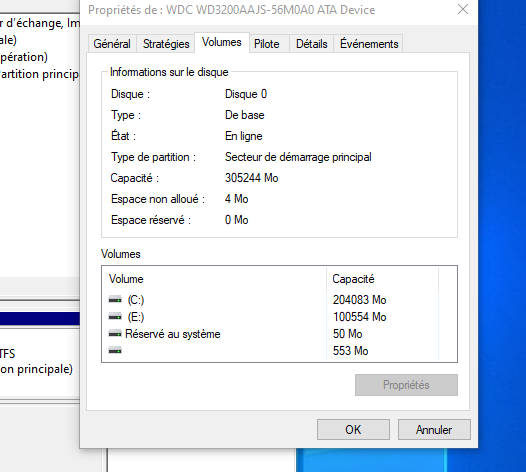The height and width of the screenshot is (472, 526).
Task: Select the drive icon for volume (C:)
Action: click(115, 300)
